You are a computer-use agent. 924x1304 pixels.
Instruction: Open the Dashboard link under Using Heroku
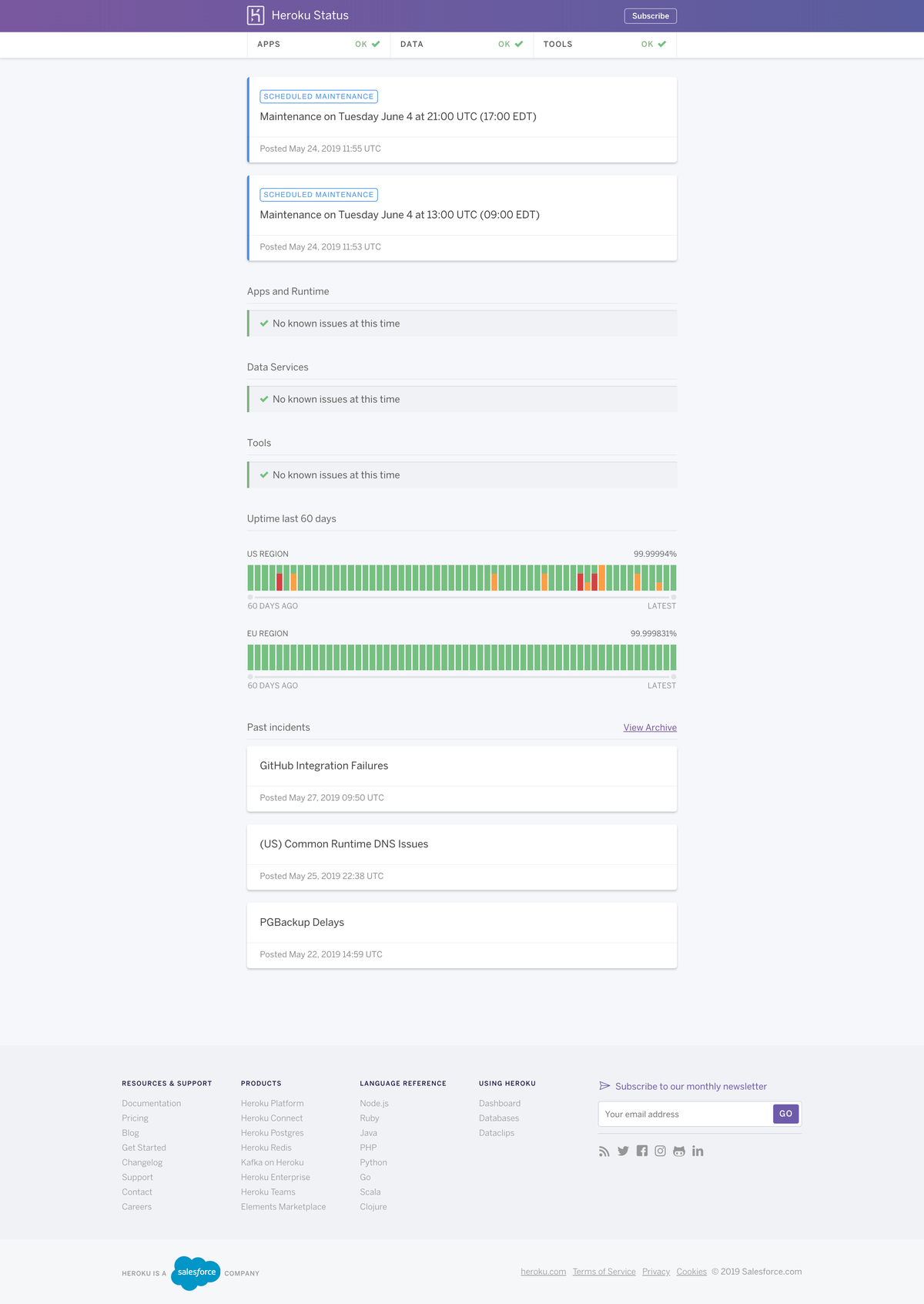point(500,1104)
